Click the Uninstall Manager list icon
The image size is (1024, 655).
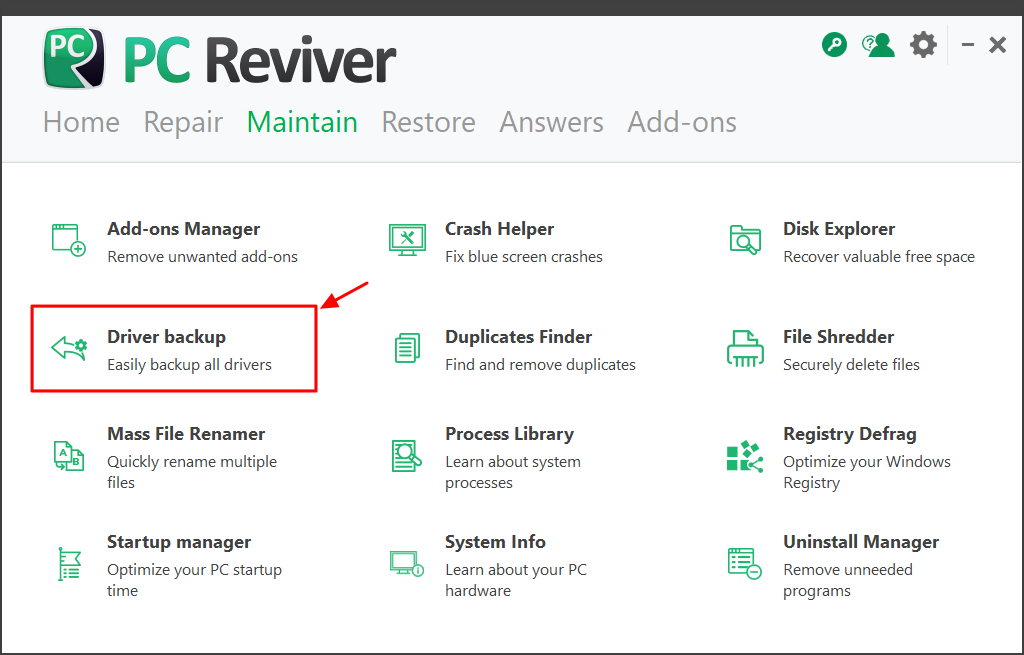744,564
